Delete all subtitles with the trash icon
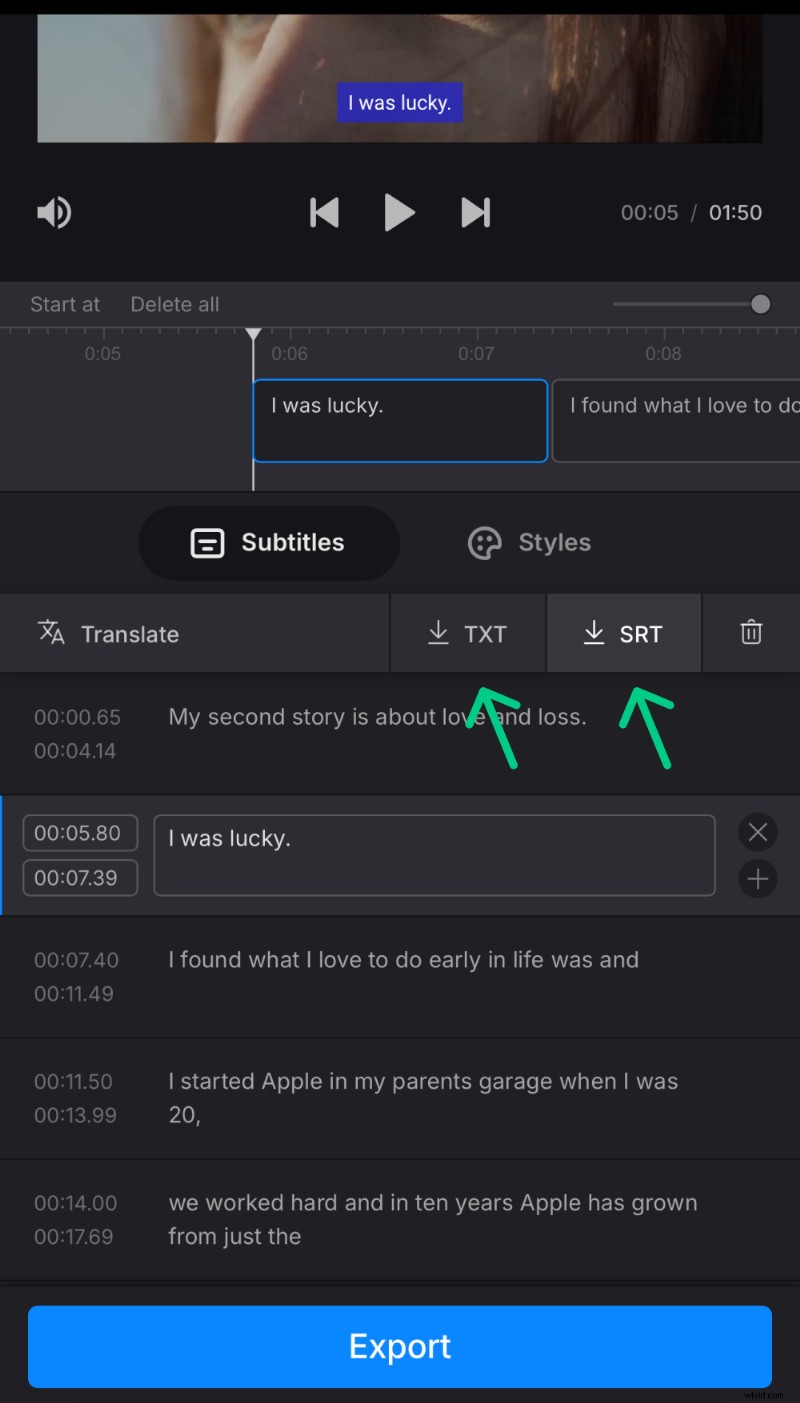 pos(752,633)
